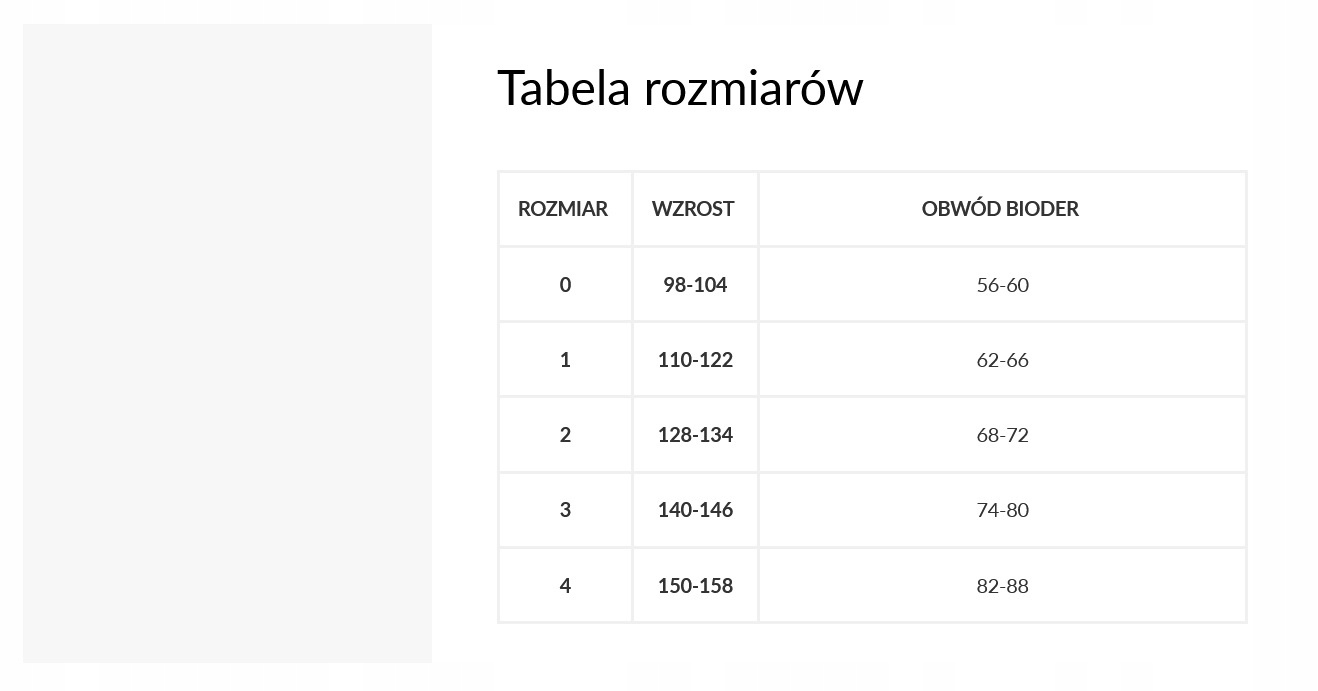Click the "Tabela rozmiarów" heading
This screenshot has width=1318, height=691.
[x=680, y=88]
